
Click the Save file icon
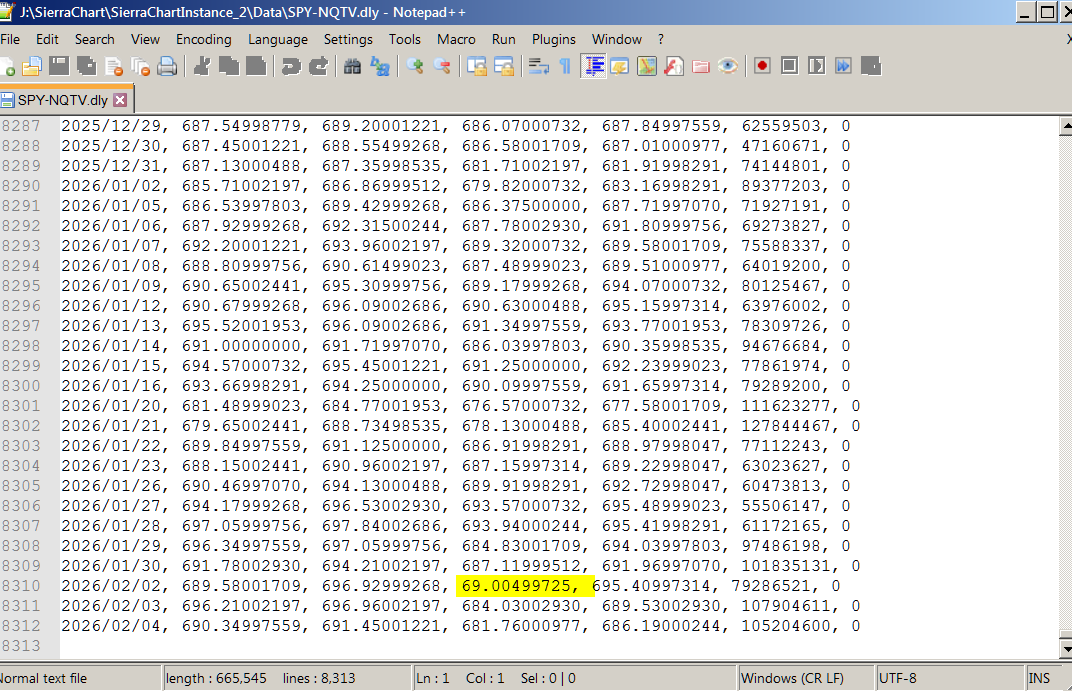pyautogui.click(x=59, y=66)
